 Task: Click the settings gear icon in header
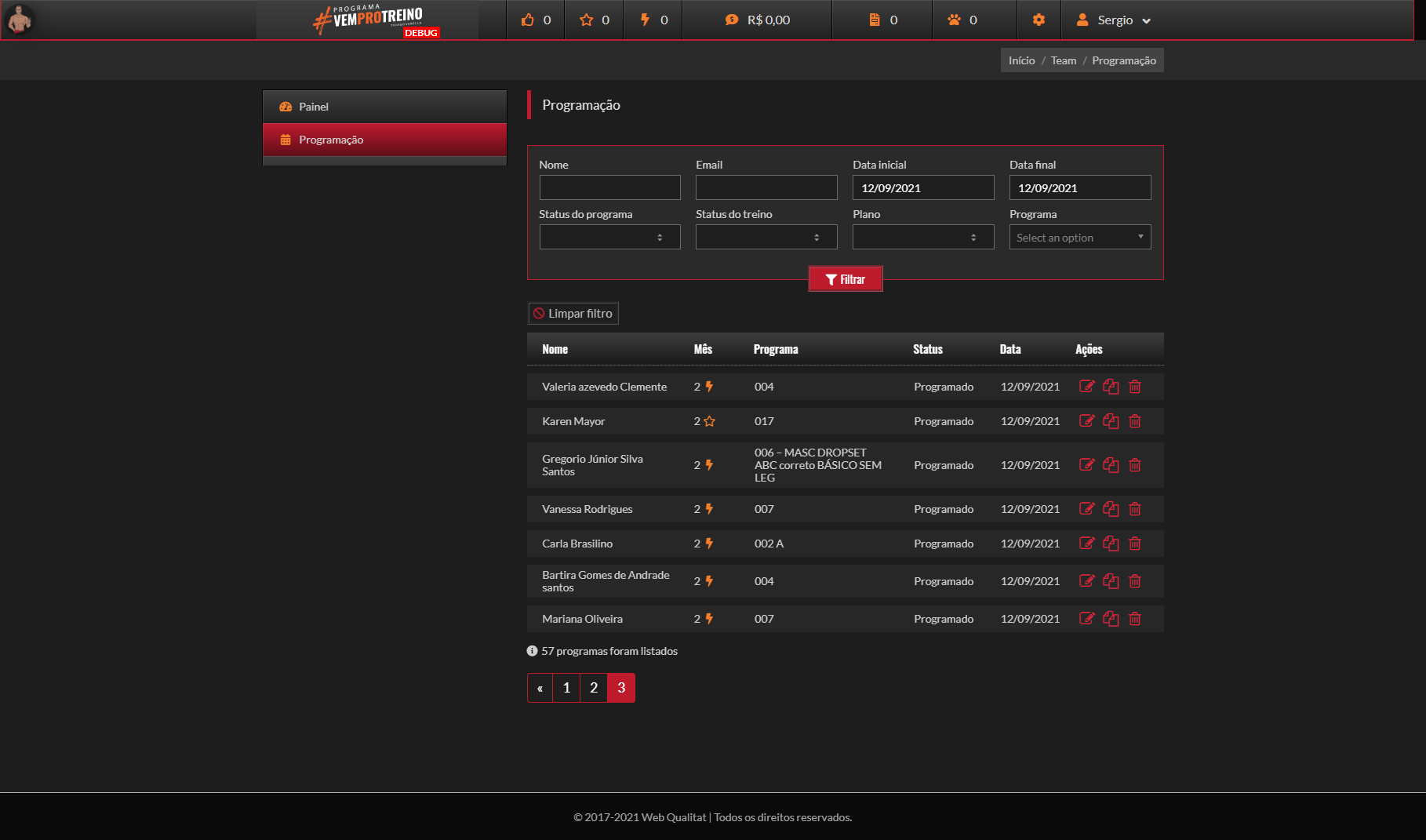[1039, 20]
